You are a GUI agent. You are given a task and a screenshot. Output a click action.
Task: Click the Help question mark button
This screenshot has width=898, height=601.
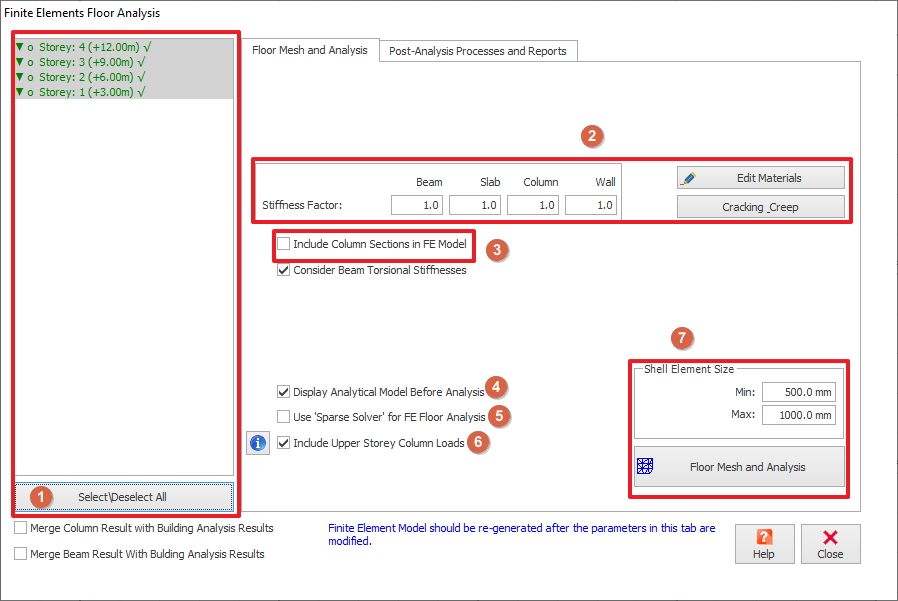pos(765,544)
